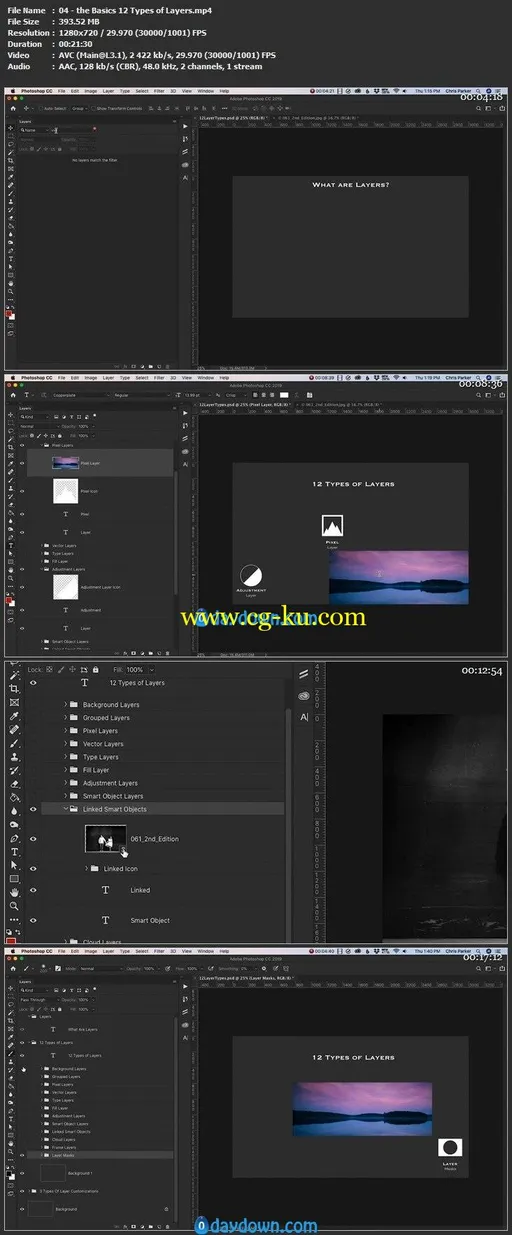Open File menu in the 04:18 frame
The height and width of the screenshot is (1235, 512).
pyautogui.click(x=61, y=89)
